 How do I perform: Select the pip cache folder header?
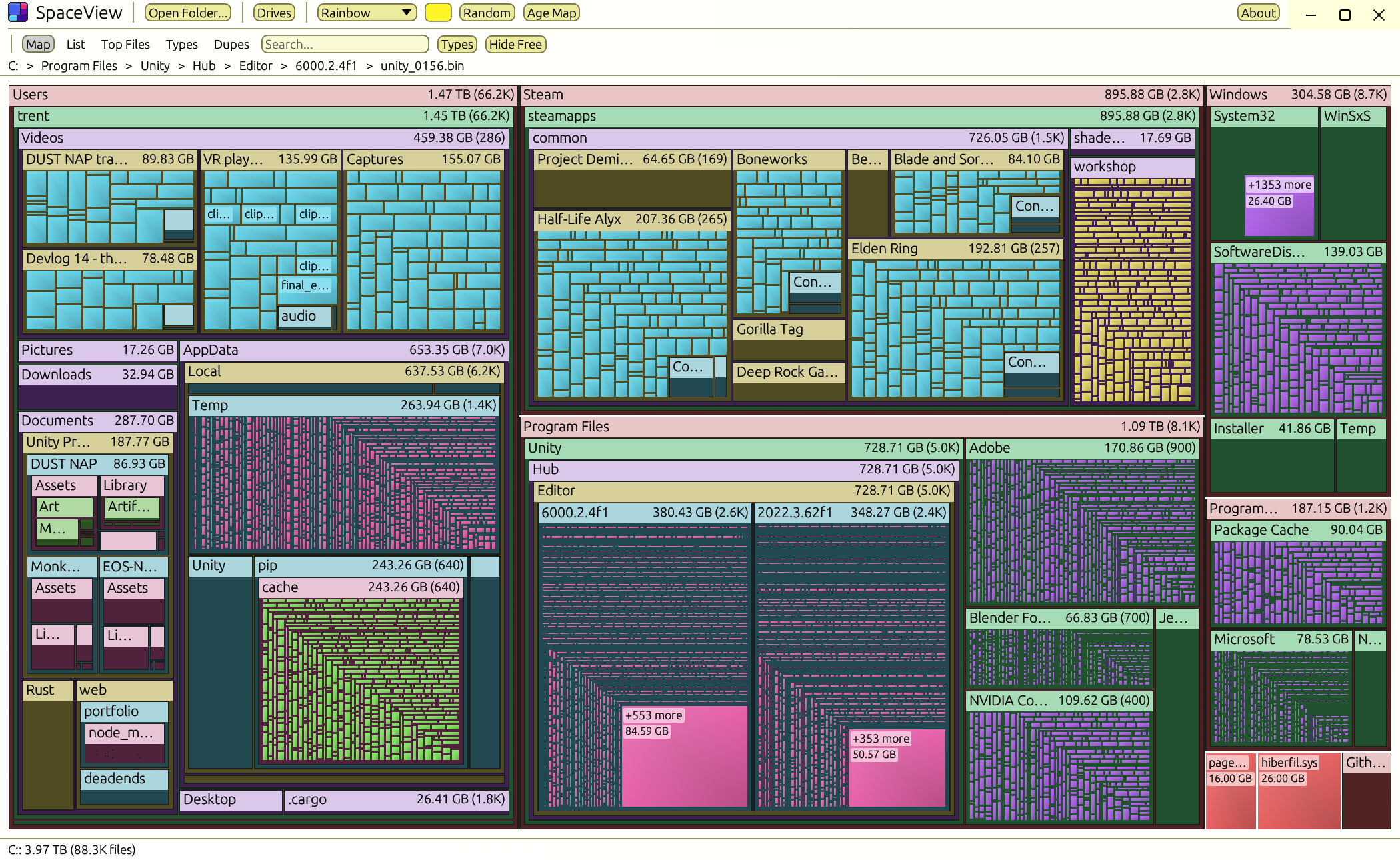360,587
